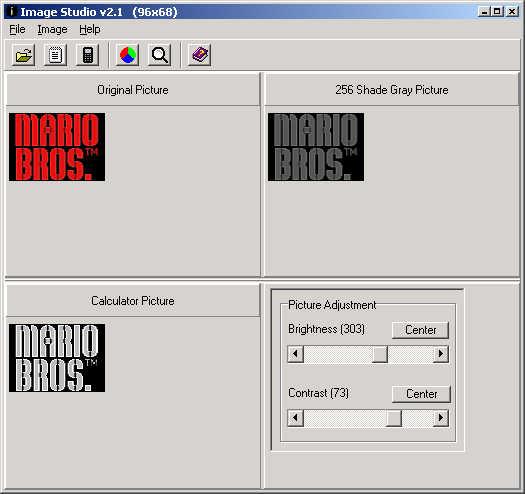Increase brightness with right arrow
Screen dimensions: 525x494
pyautogui.click(x=441, y=354)
